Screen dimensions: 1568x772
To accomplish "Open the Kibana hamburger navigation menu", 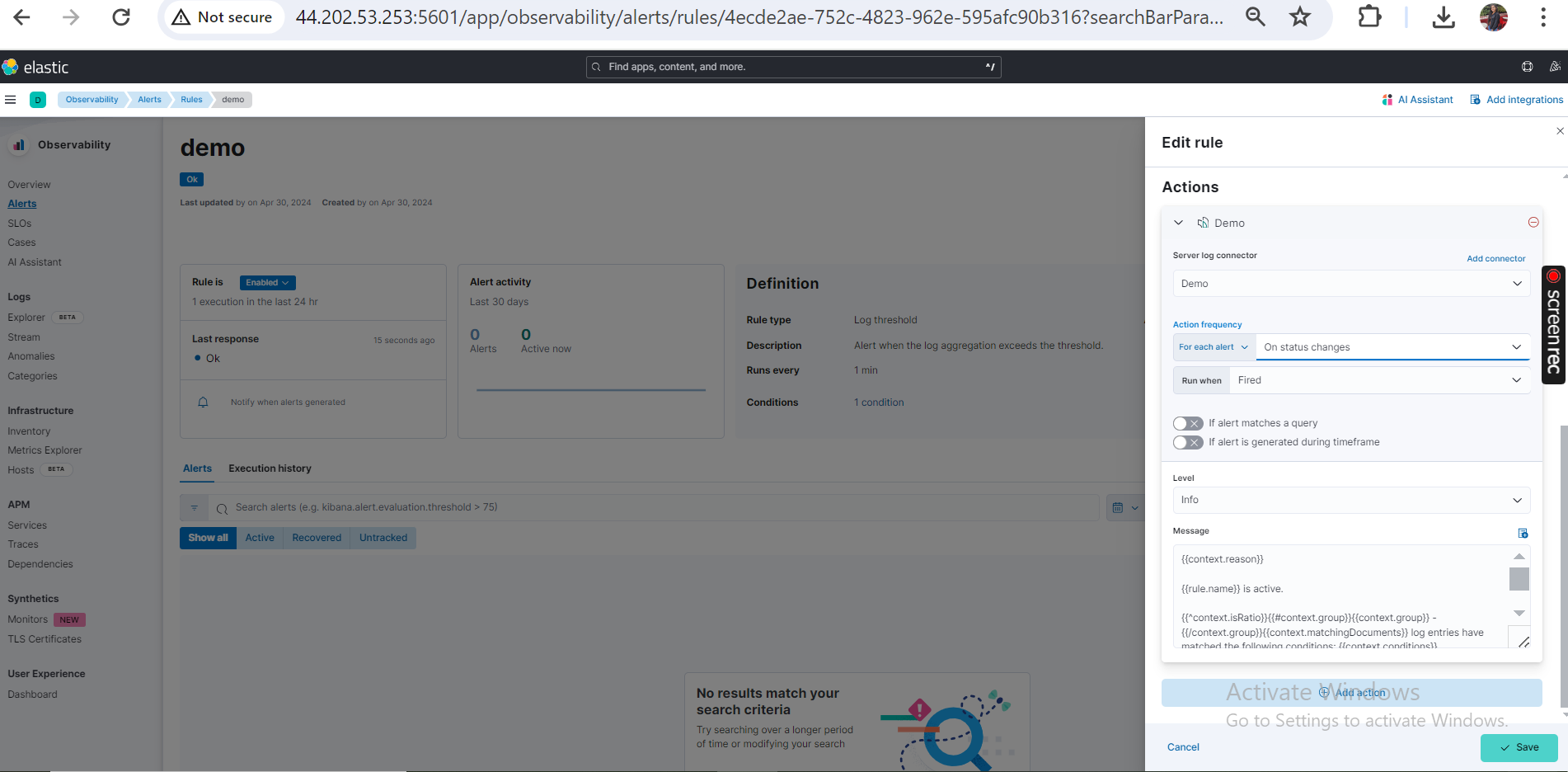I will [x=11, y=100].
